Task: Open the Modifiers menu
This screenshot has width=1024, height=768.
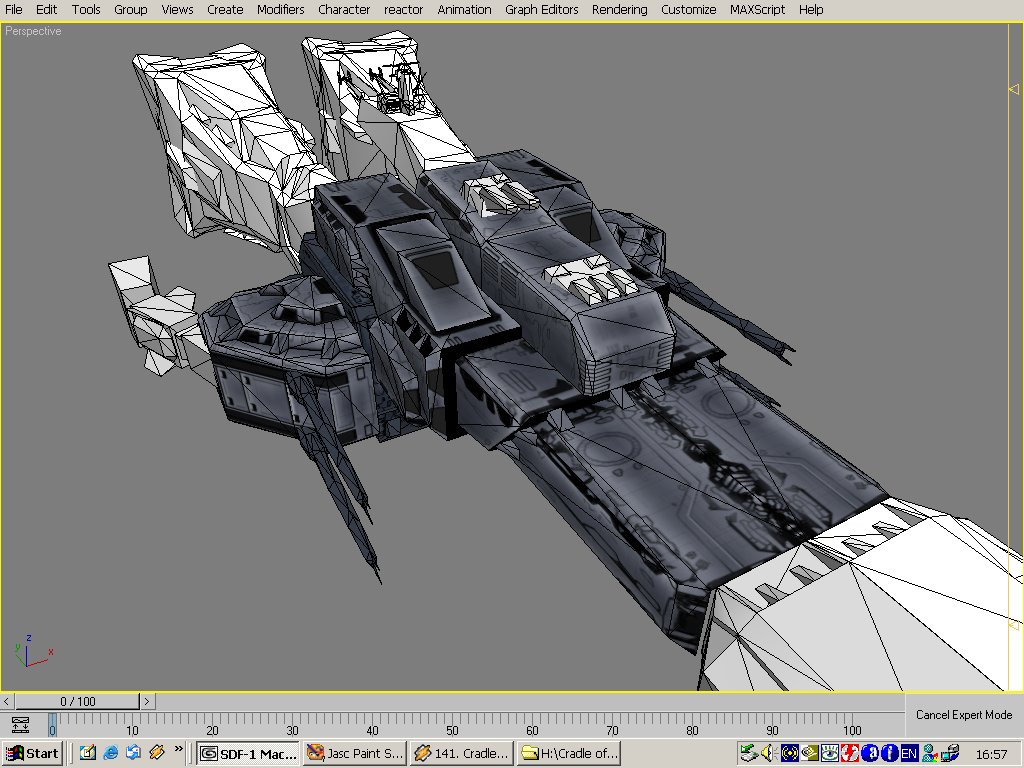Action: click(x=281, y=10)
